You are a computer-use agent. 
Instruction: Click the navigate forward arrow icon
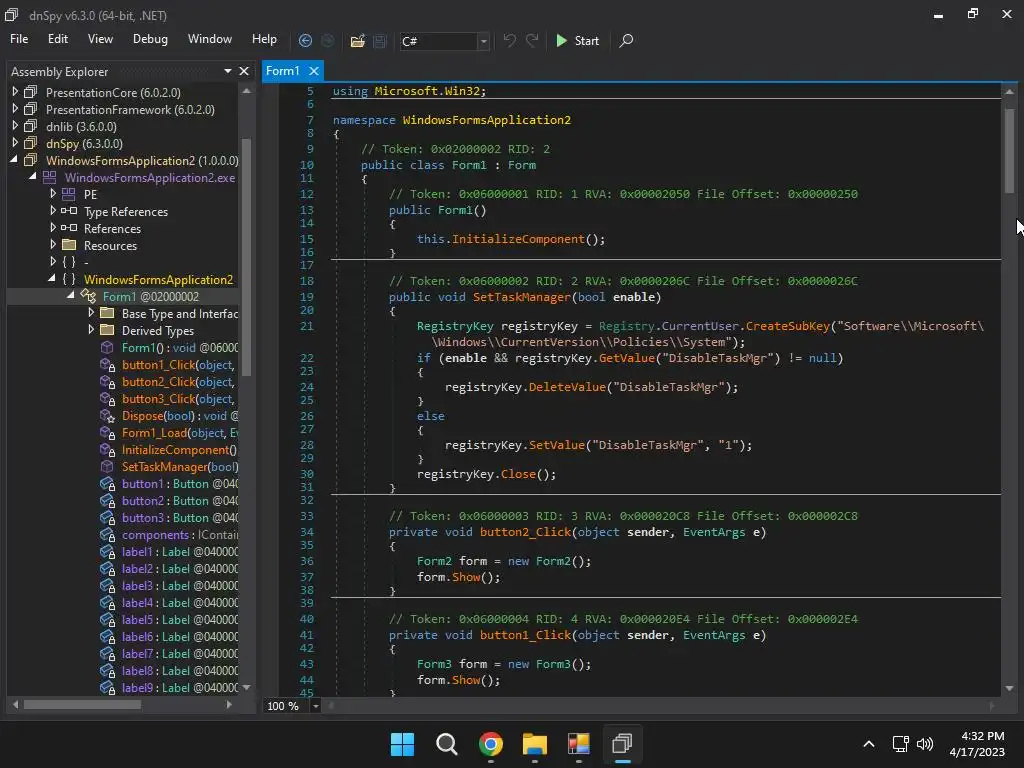point(327,40)
